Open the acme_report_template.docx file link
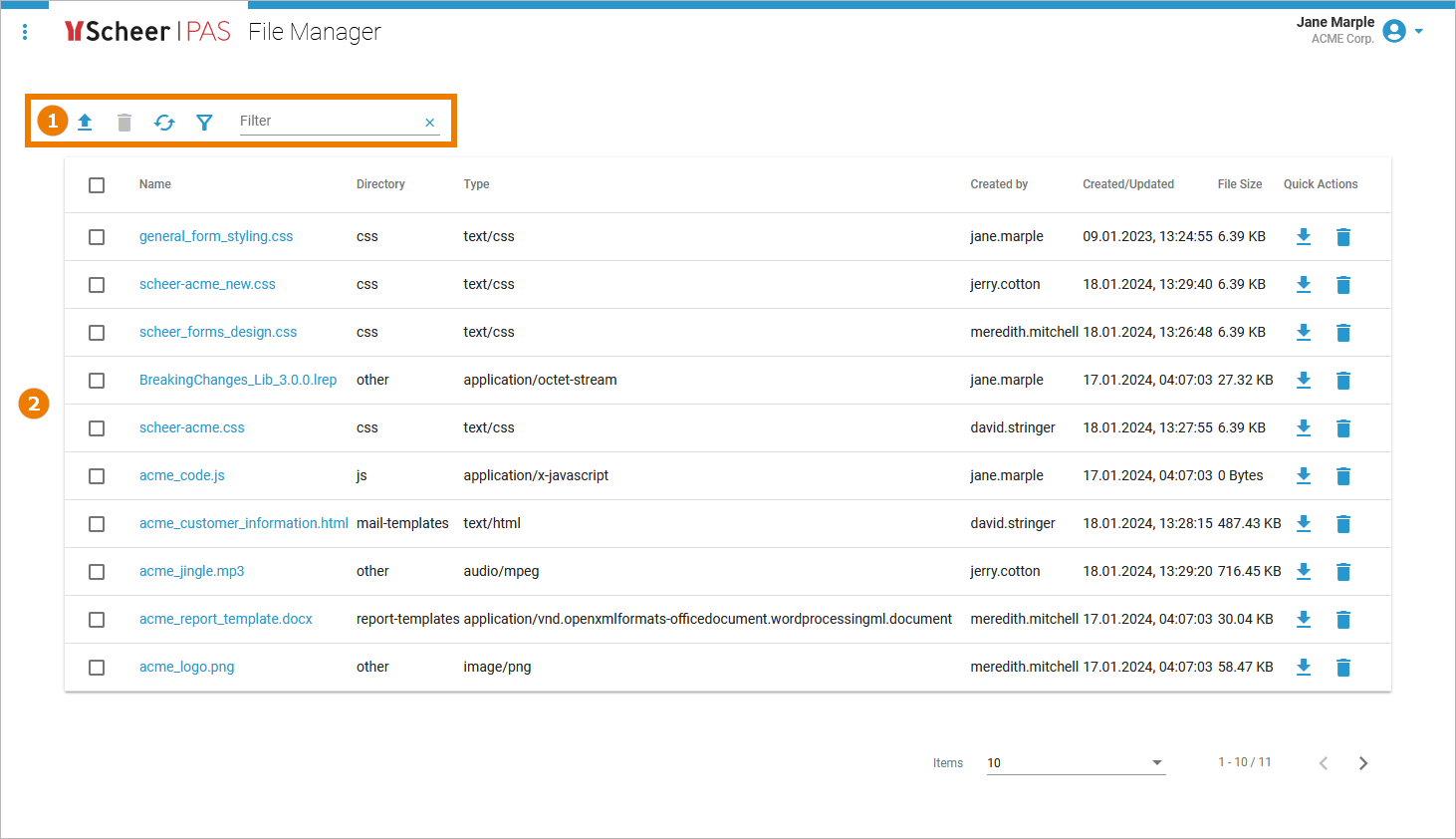1456x839 pixels. coord(225,619)
